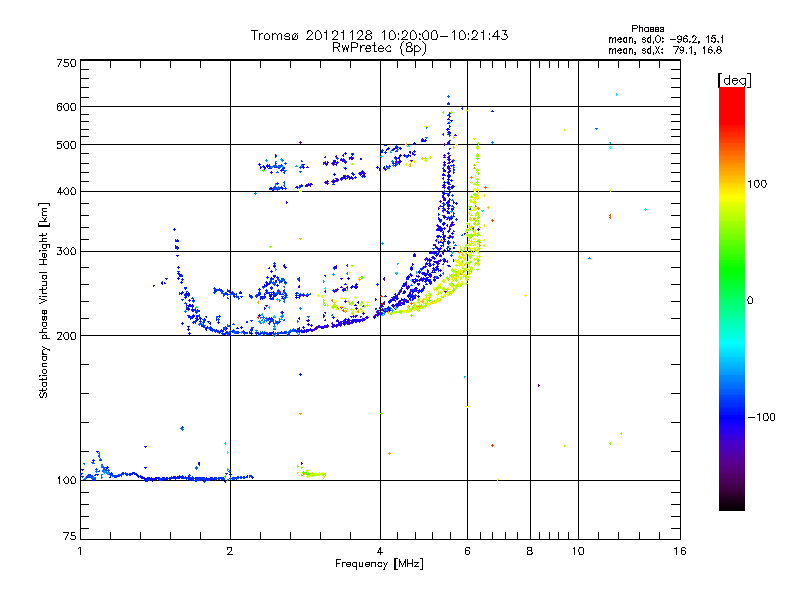This screenshot has width=800, height=600.
Task: Click the y-axis tick label '750'
Action: pyautogui.click(x=66, y=63)
